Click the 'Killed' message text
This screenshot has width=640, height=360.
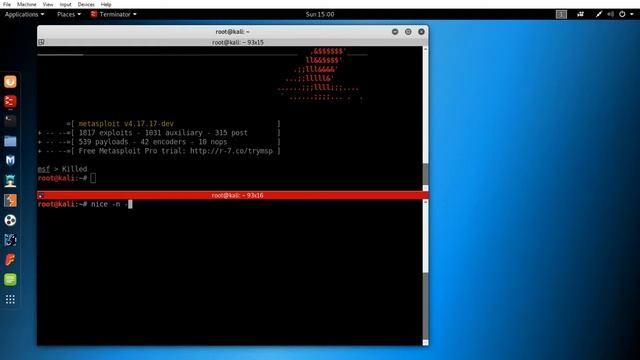74,169
